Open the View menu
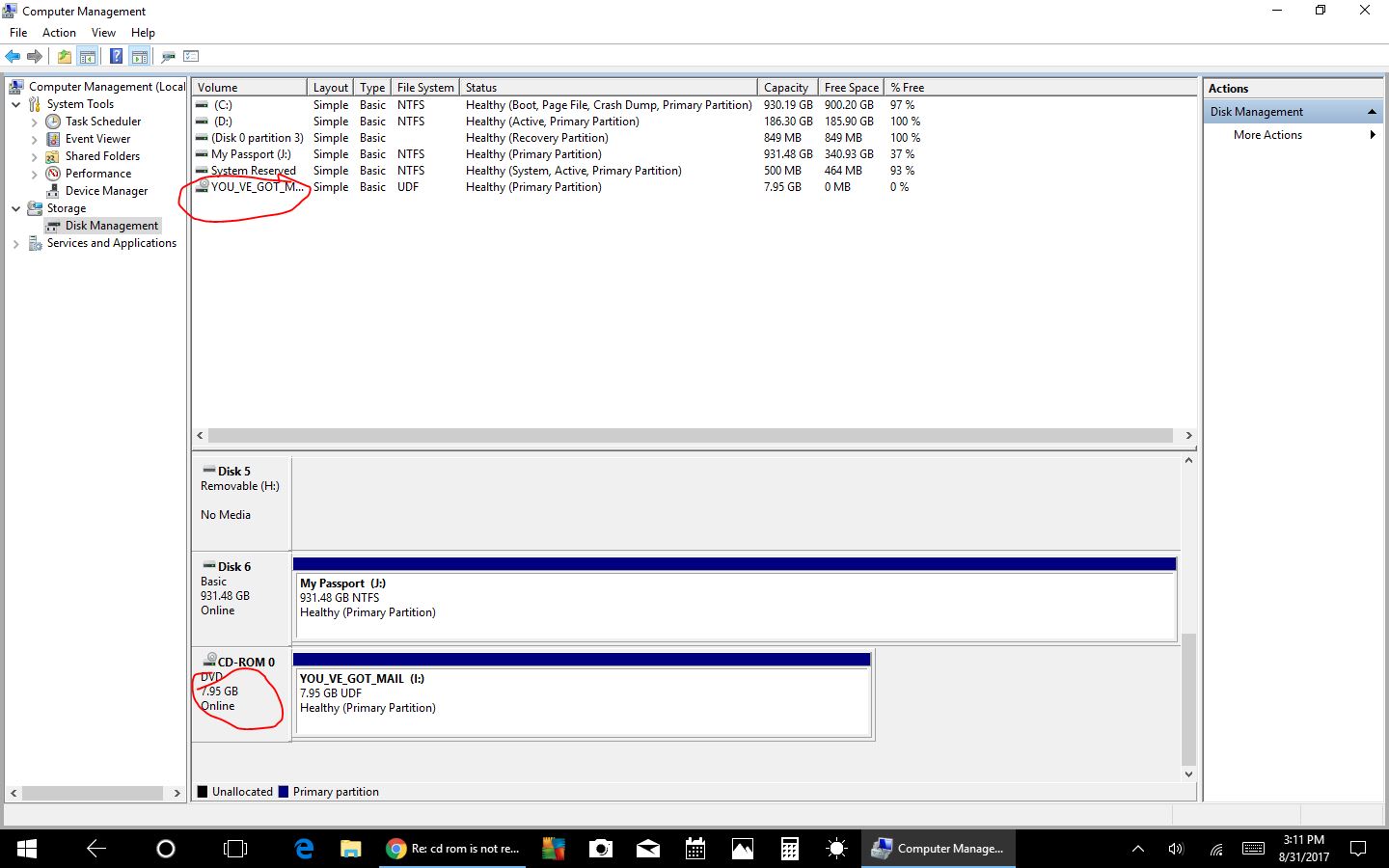 pyautogui.click(x=103, y=32)
